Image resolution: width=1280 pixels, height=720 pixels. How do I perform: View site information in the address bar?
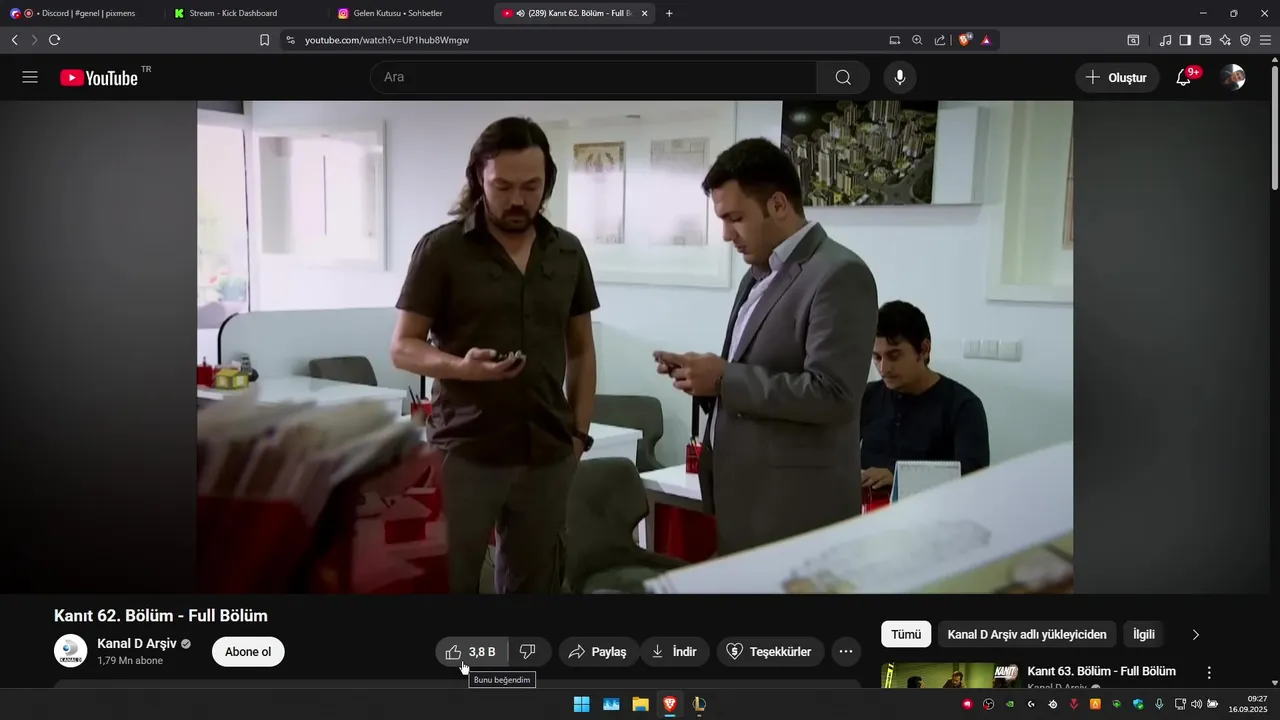coord(290,40)
